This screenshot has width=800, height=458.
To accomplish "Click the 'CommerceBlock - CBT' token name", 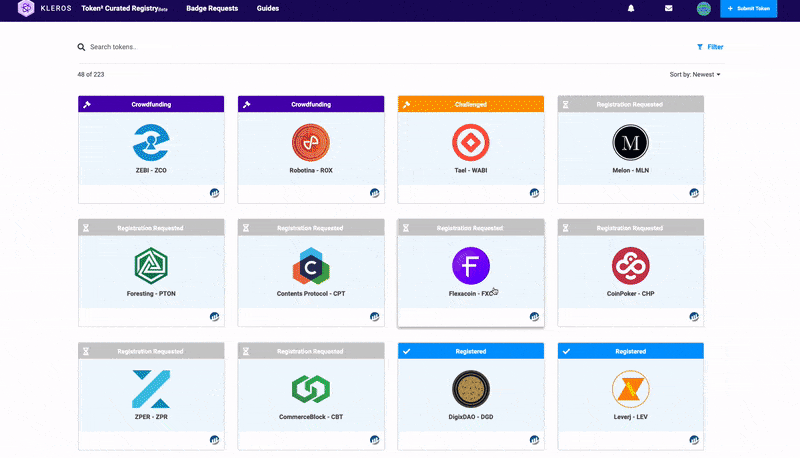I will tap(311, 417).
